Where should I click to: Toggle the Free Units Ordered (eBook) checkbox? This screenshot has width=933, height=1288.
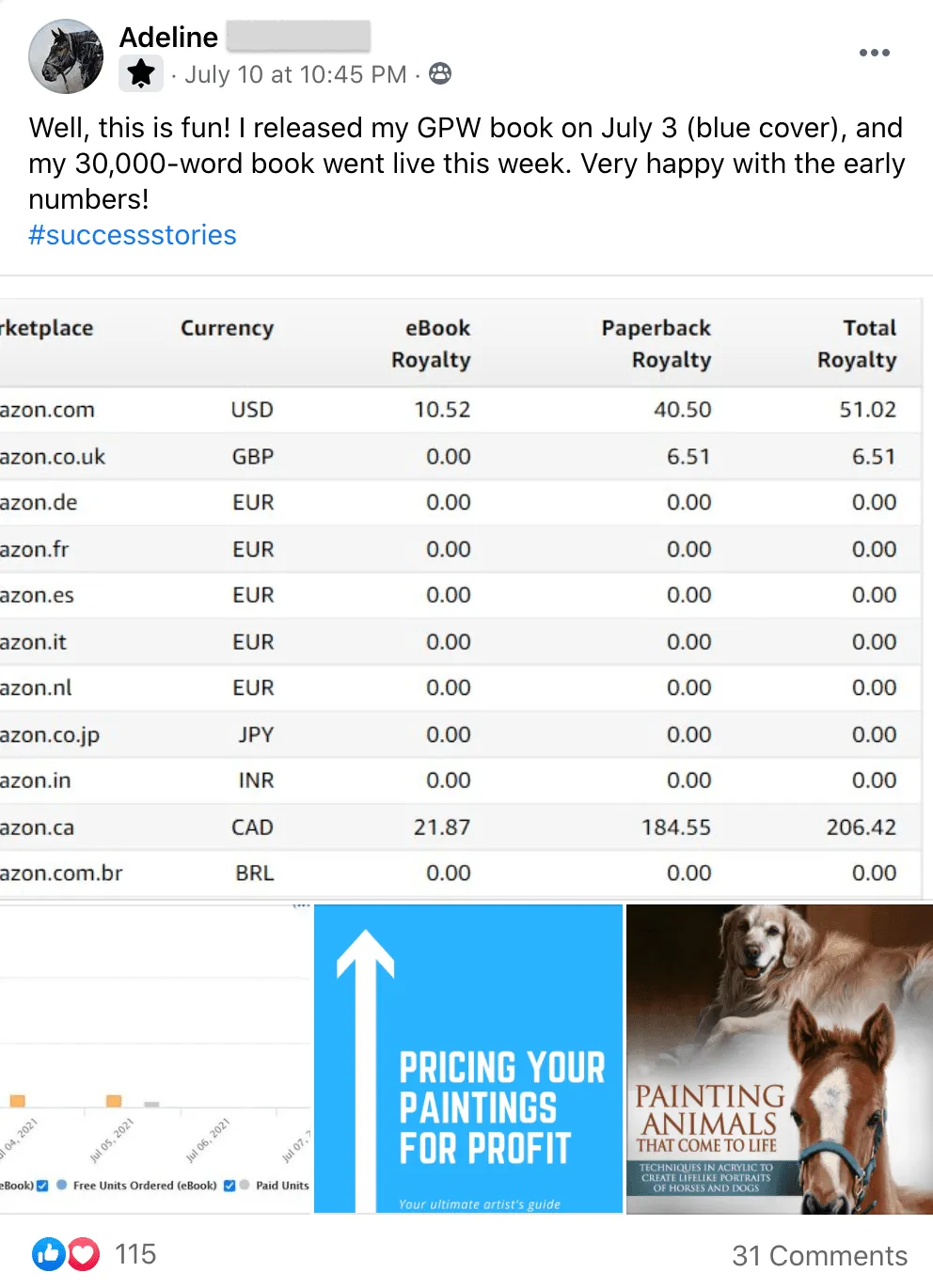(x=229, y=1186)
